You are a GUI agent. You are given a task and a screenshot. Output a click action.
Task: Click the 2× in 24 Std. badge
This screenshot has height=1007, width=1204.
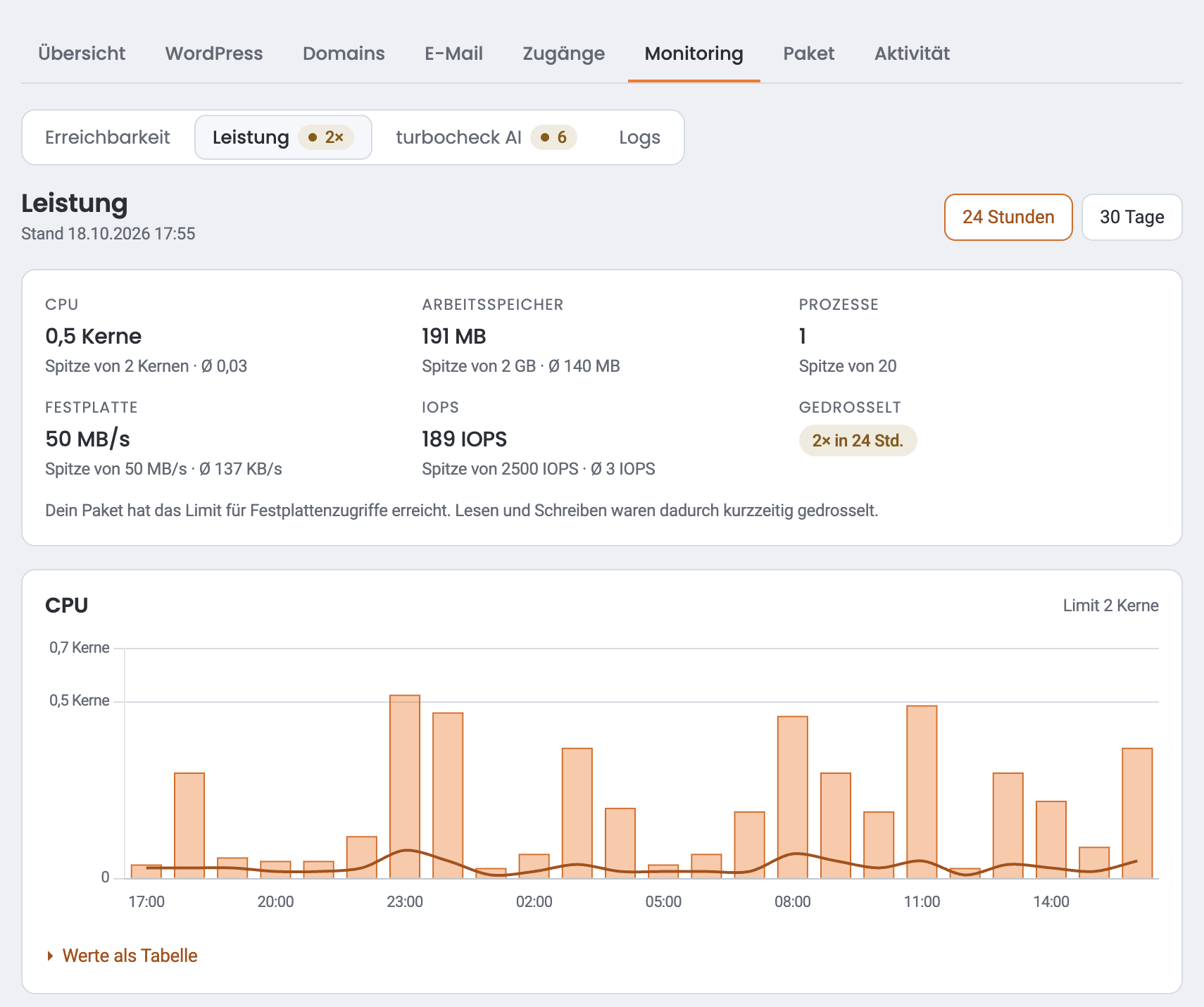pyautogui.click(x=858, y=441)
